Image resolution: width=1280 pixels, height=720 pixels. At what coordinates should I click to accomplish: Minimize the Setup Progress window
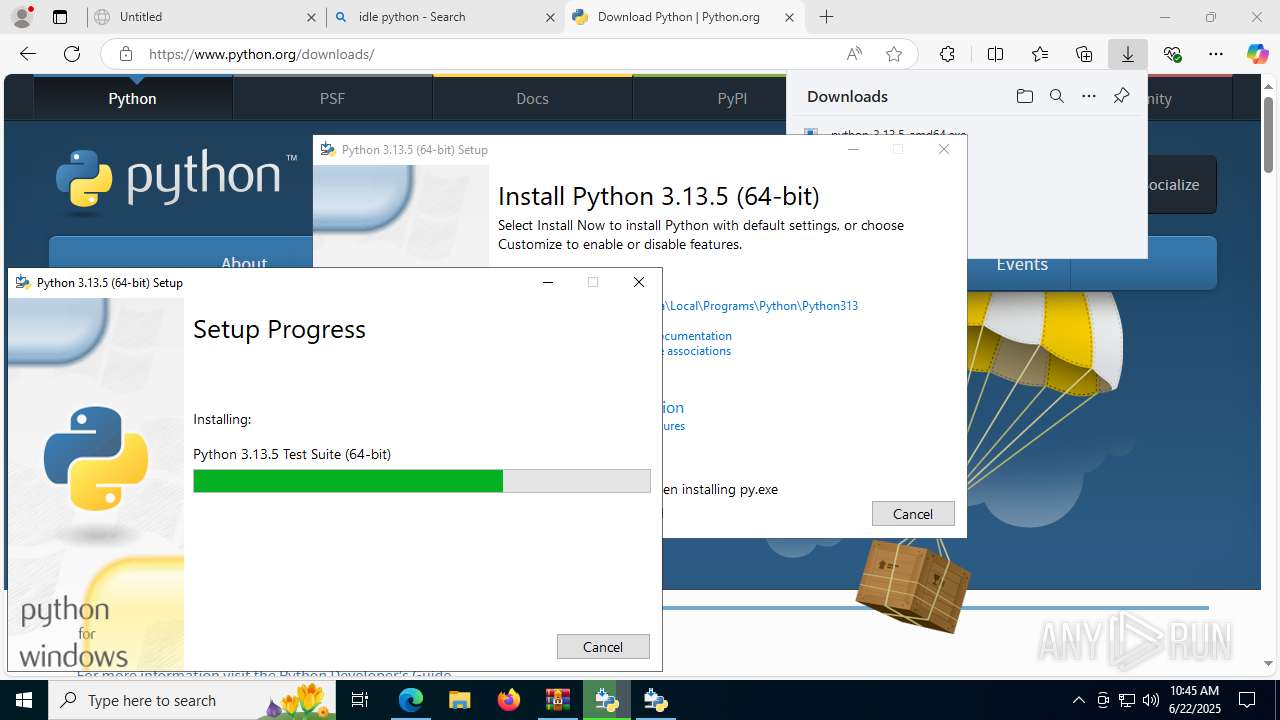click(x=548, y=282)
